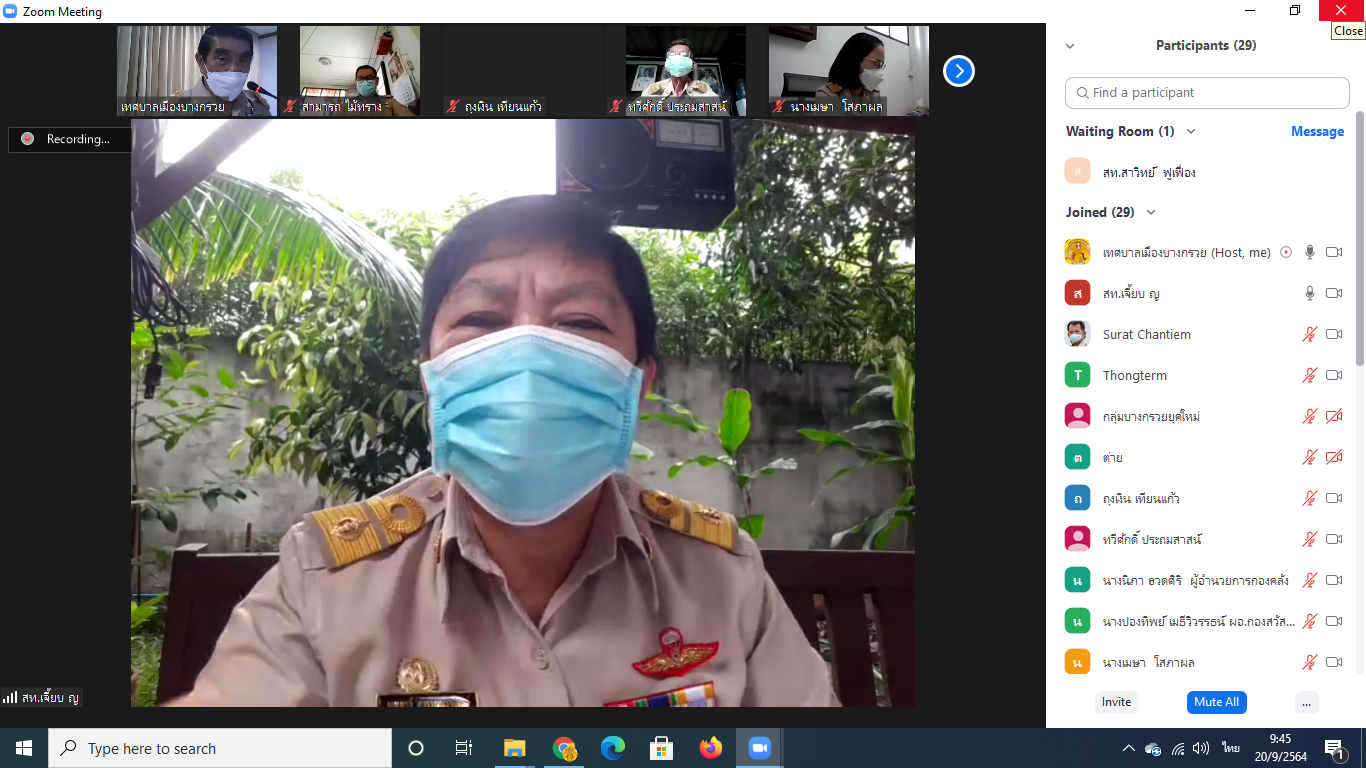Click disabled camera icon for กลุ่มบางกรวยยุคใหม่
Image resolution: width=1366 pixels, height=768 pixels.
coord(1334,417)
